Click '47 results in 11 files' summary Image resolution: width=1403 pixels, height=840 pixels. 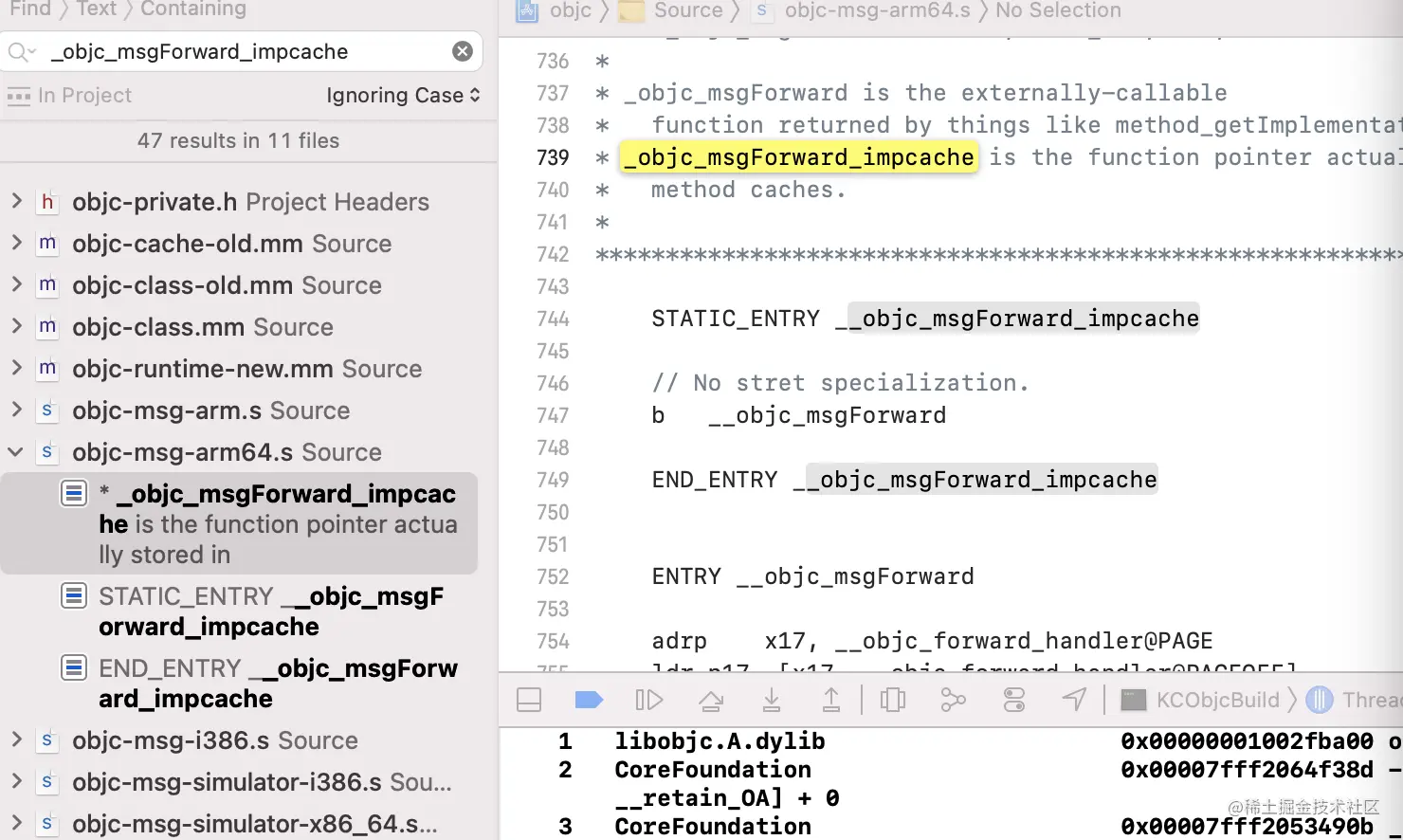point(238,140)
